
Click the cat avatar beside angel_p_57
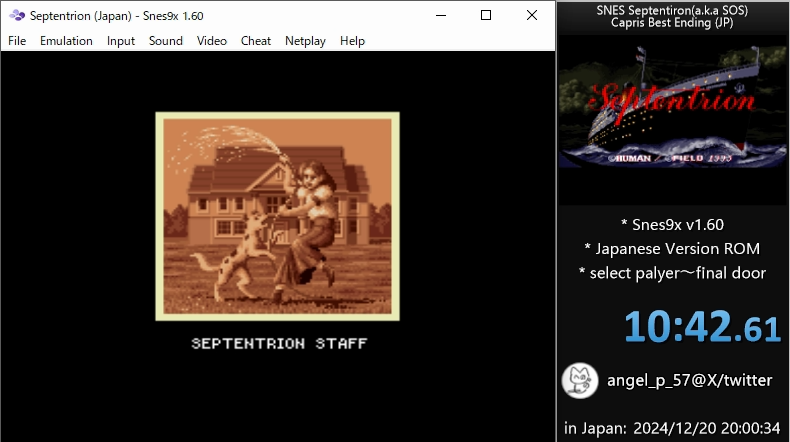580,381
